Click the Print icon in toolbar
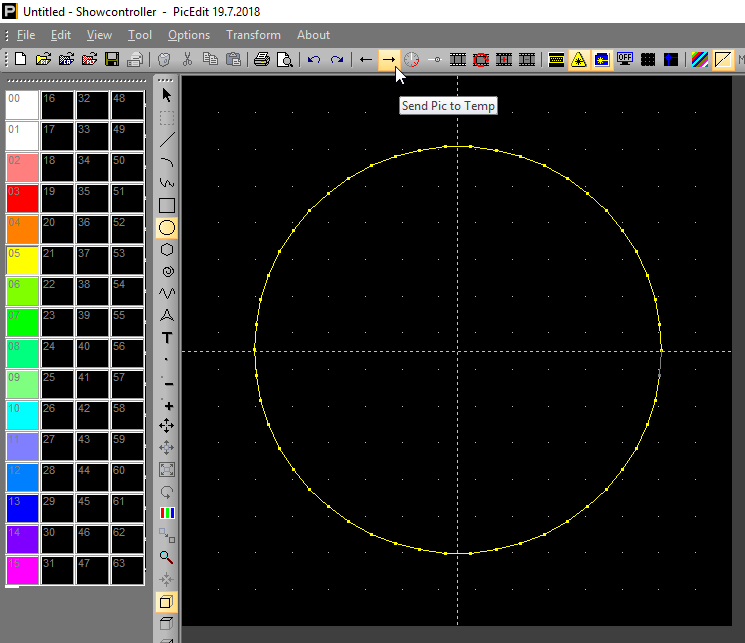The height and width of the screenshot is (643, 745). tap(262, 60)
